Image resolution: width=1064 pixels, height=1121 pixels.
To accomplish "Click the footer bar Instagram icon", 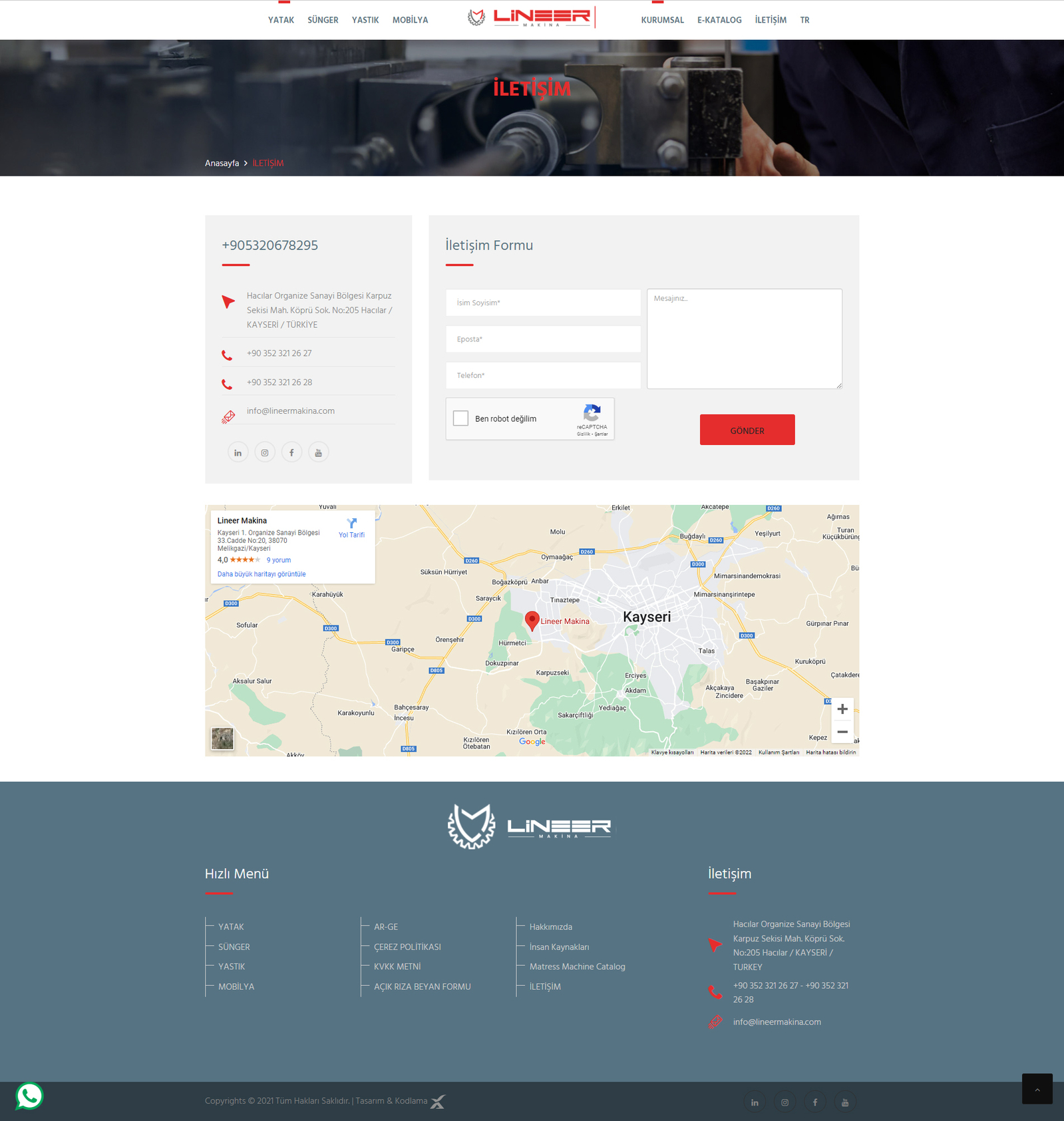I will click(785, 1102).
